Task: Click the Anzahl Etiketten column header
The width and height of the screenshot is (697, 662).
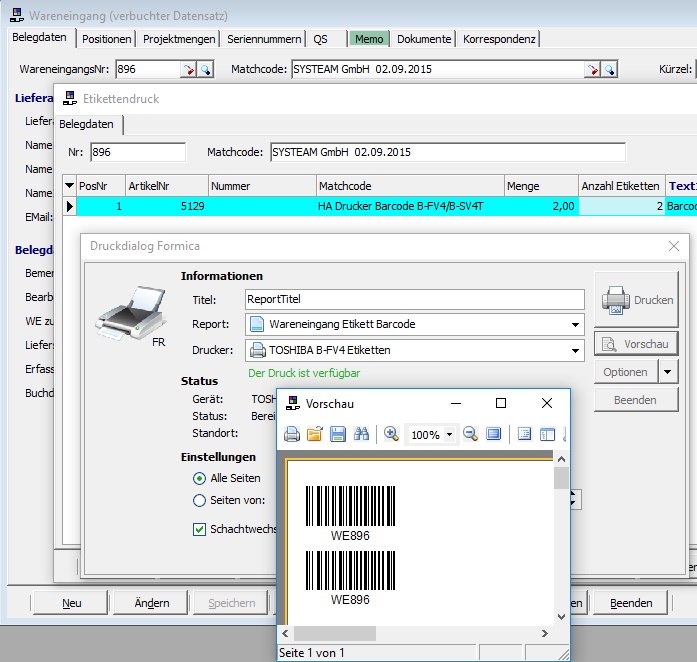Action: coord(621,186)
